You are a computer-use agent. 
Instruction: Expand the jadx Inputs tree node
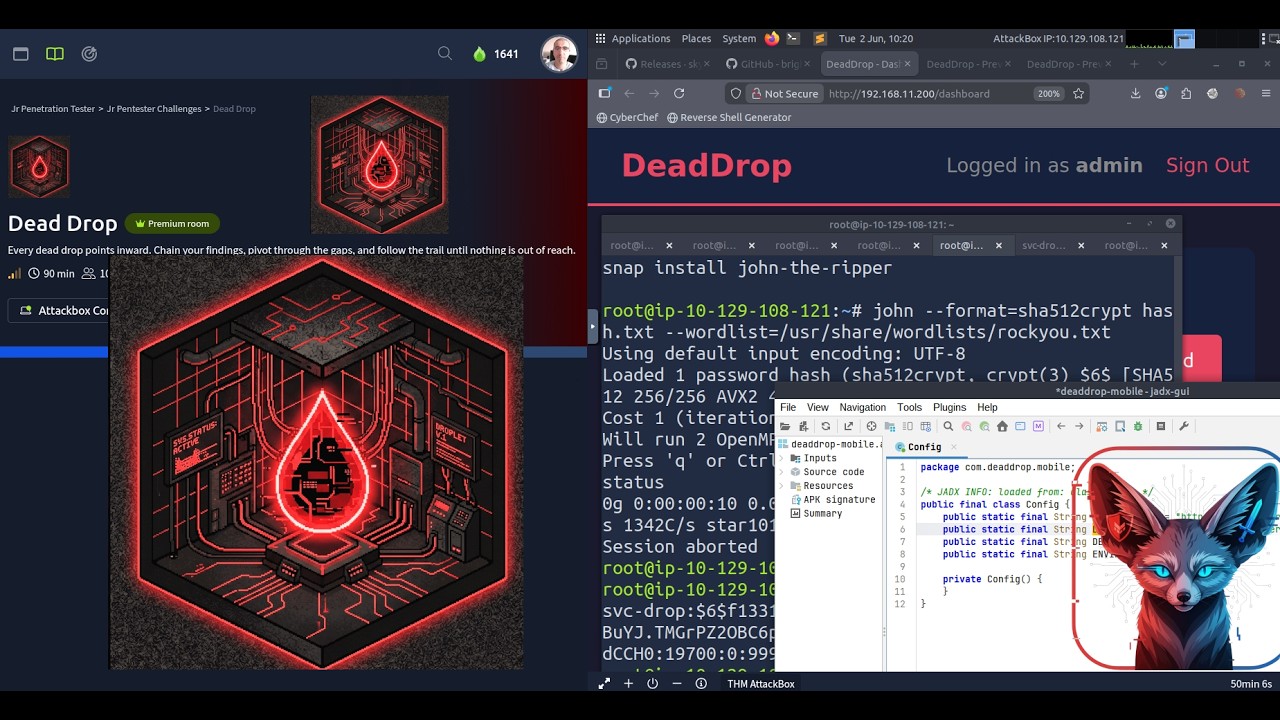point(782,458)
